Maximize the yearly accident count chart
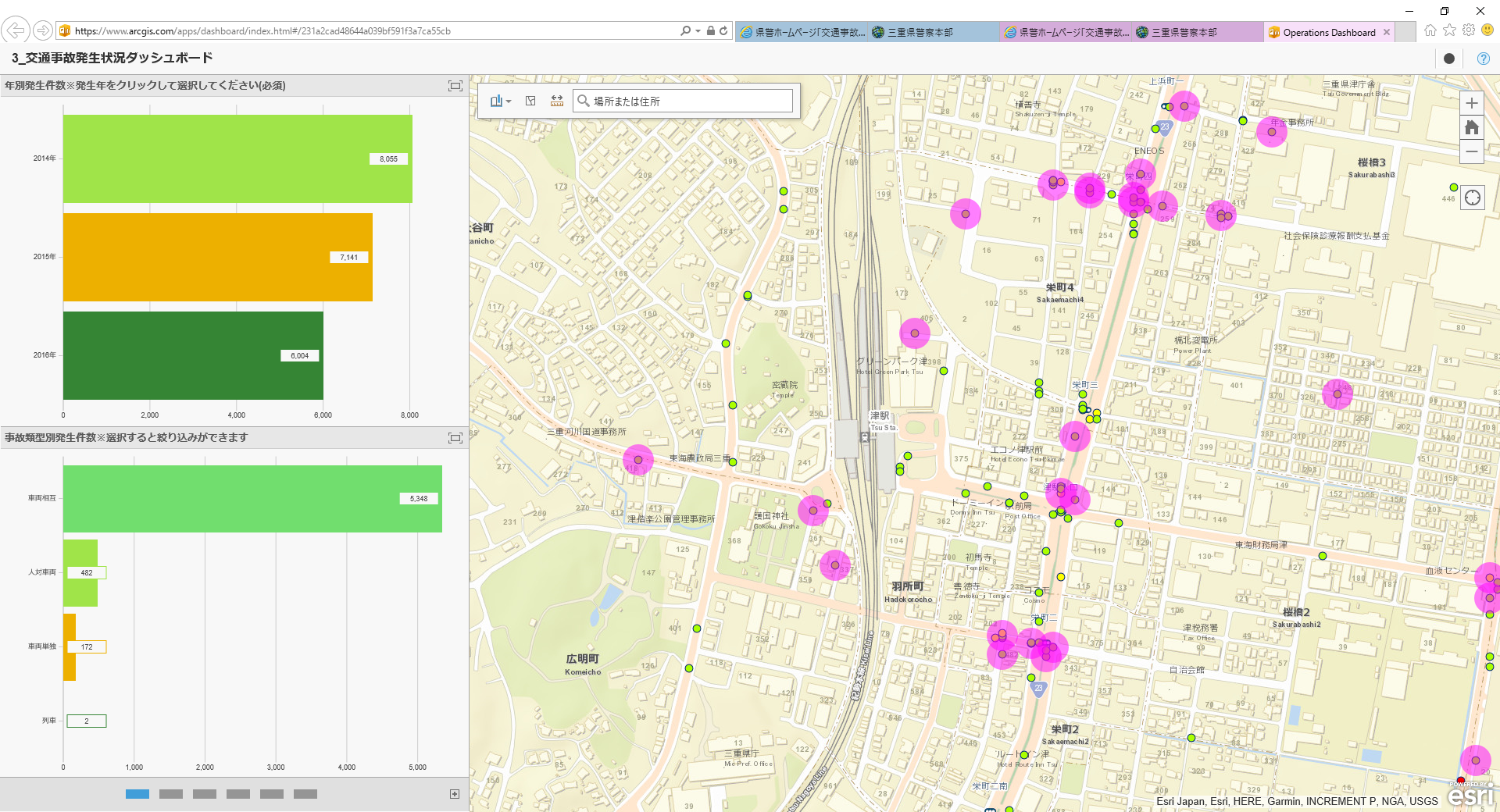 [x=455, y=86]
